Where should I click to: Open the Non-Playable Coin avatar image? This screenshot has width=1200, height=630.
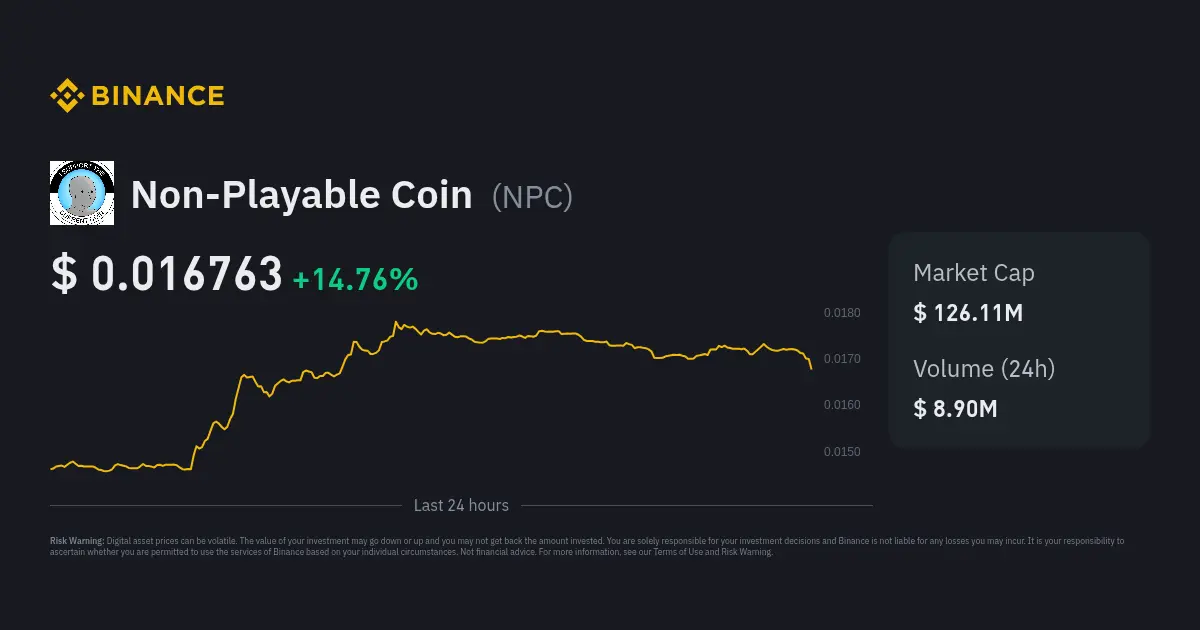coord(82,193)
